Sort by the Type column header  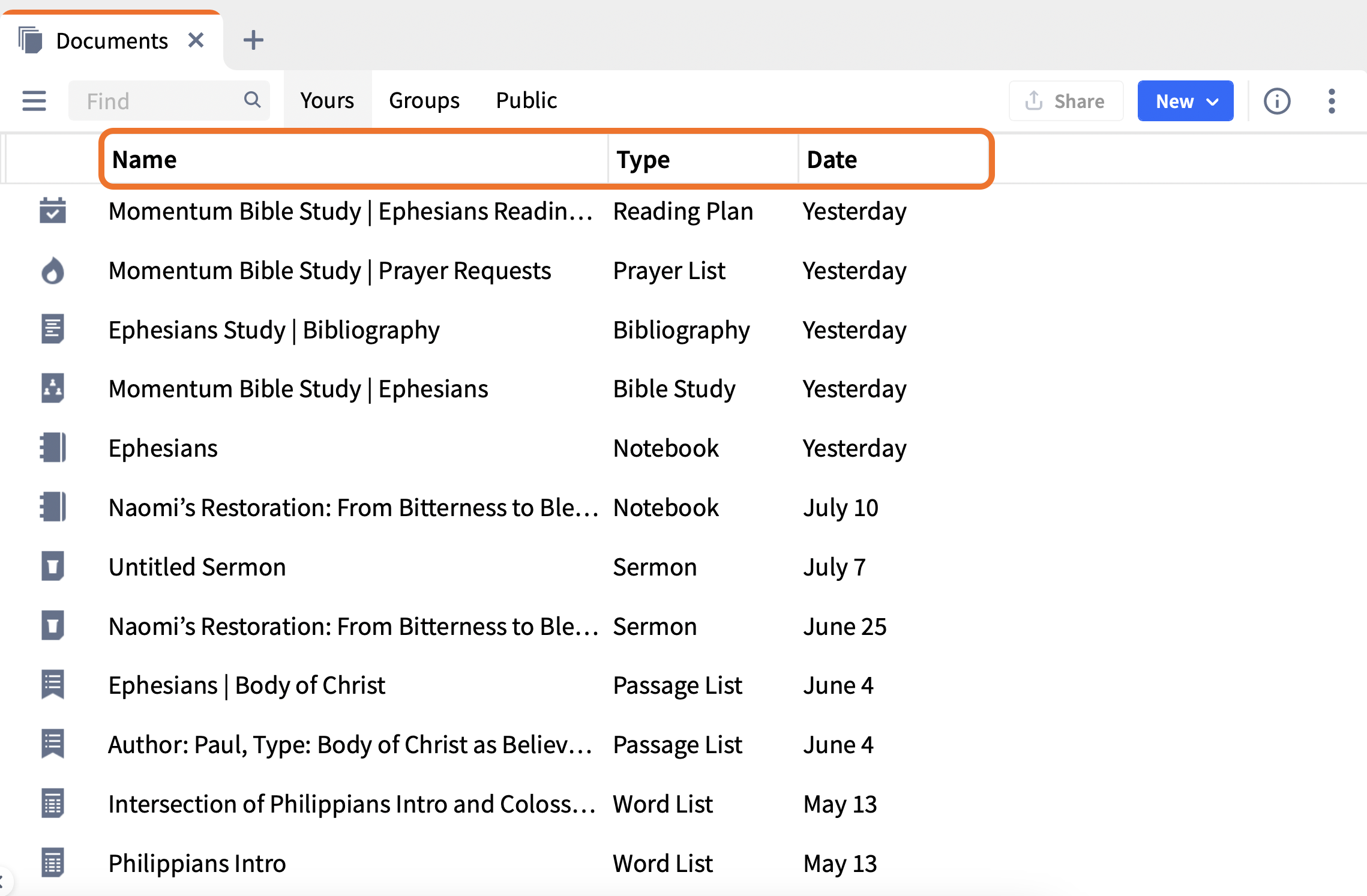pos(643,160)
